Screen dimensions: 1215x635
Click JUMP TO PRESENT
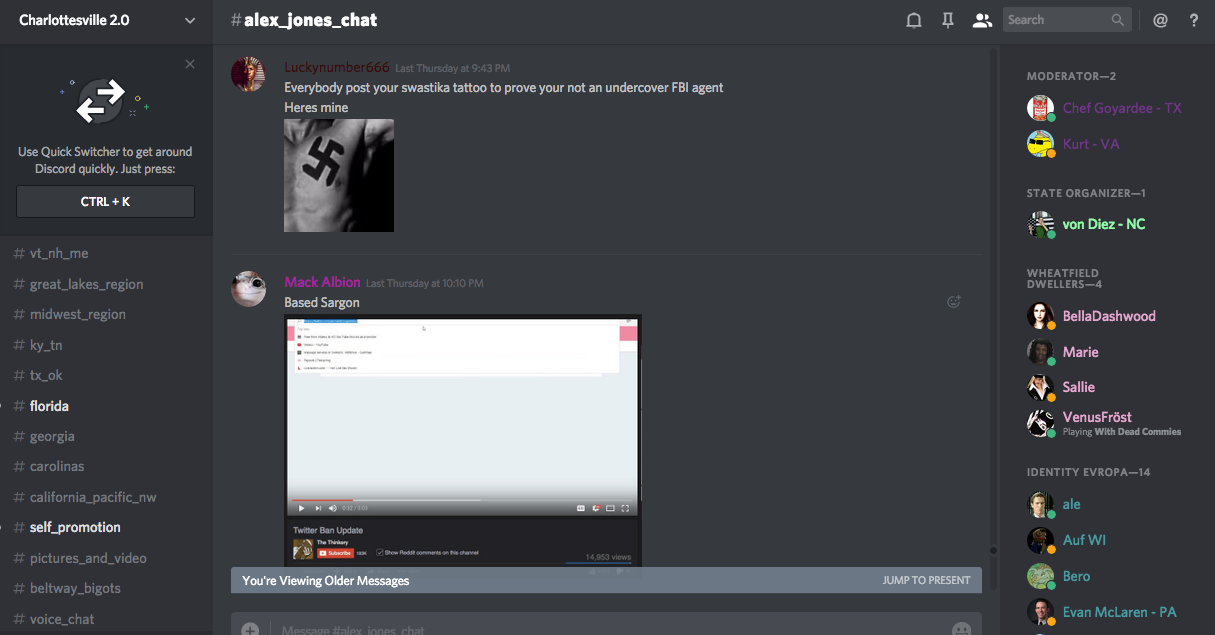(926, 580)
